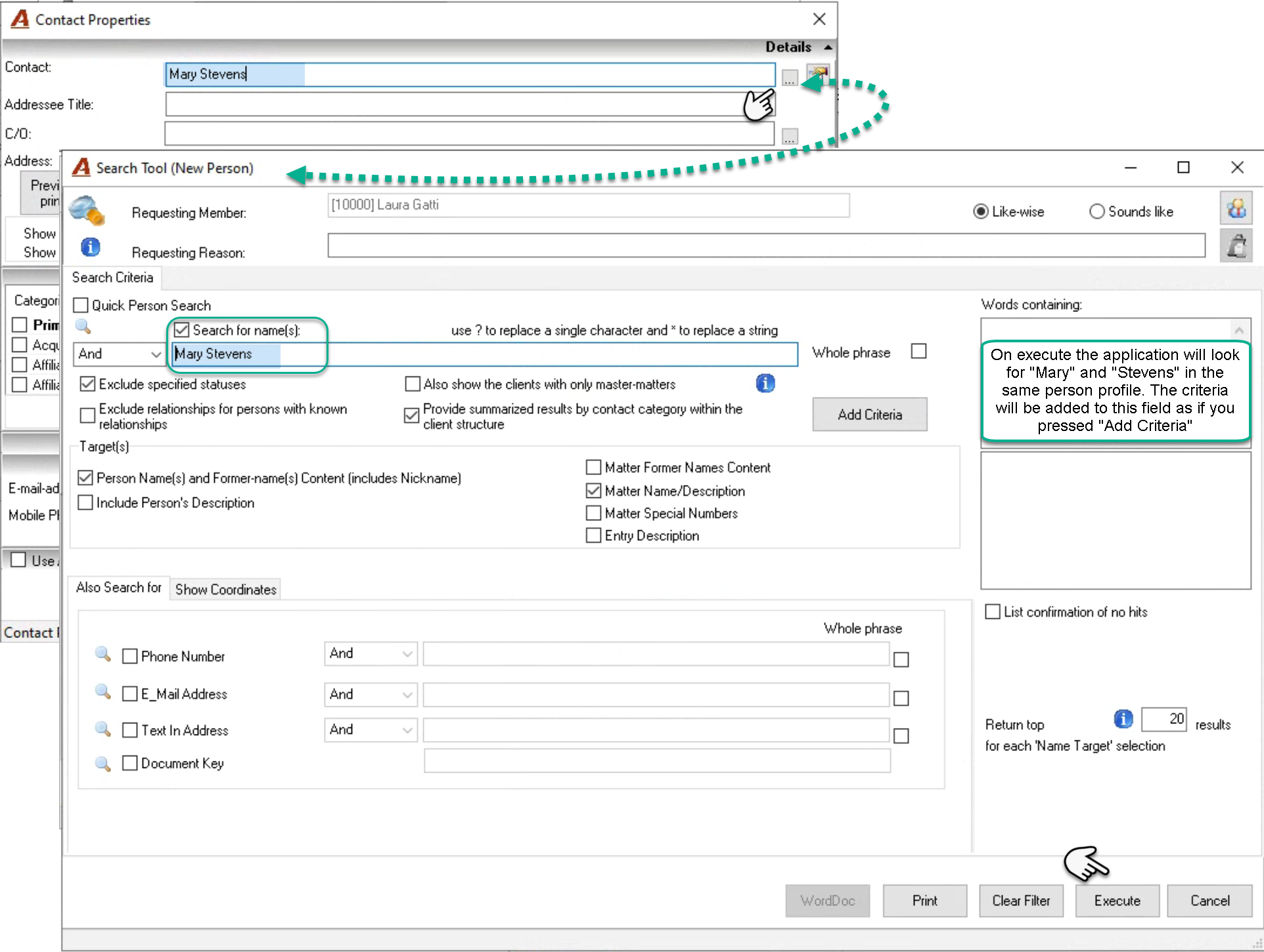Open the And dropdown for Phone Number
The image size is (1264, 952).
371,654
